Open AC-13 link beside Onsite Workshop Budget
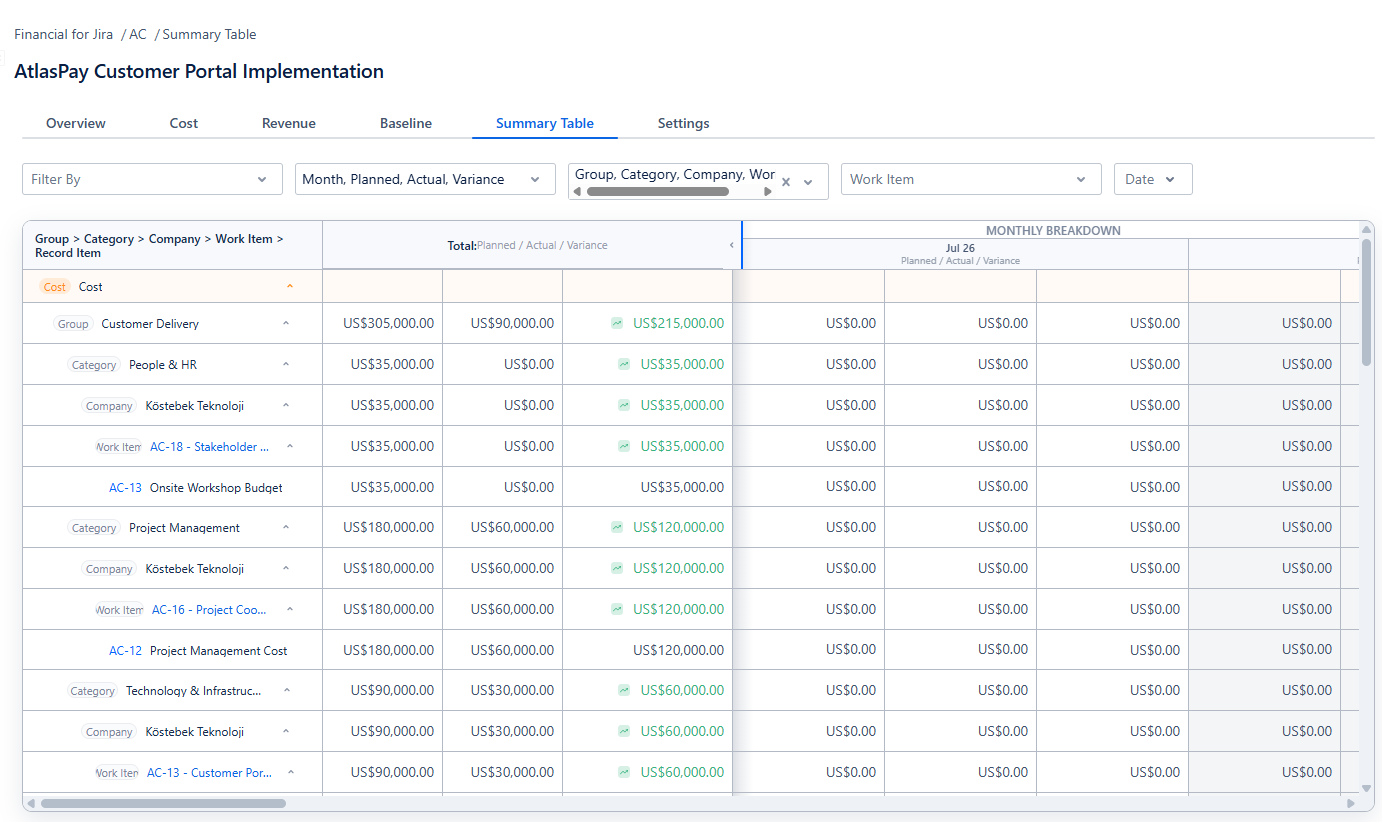This screenshot has height=822, width=1382. [x=126, y=488]
